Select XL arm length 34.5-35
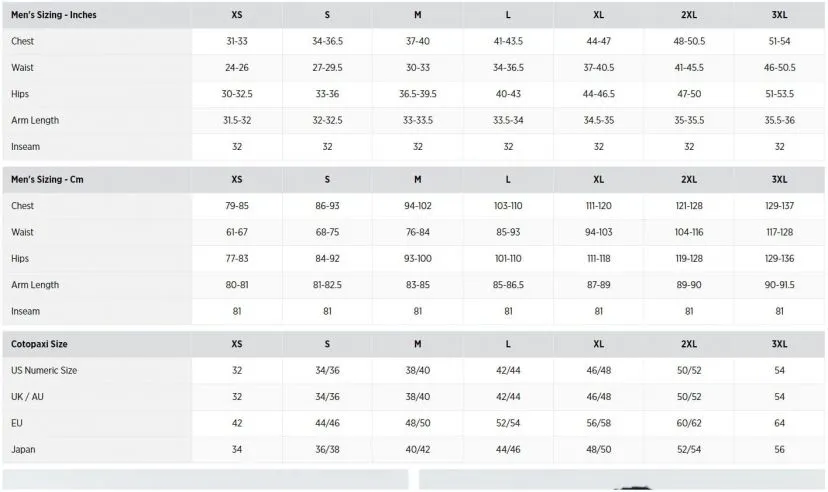The height and width of the screenshot is (492, 828). pyautogui.click(x=598, y=120)
